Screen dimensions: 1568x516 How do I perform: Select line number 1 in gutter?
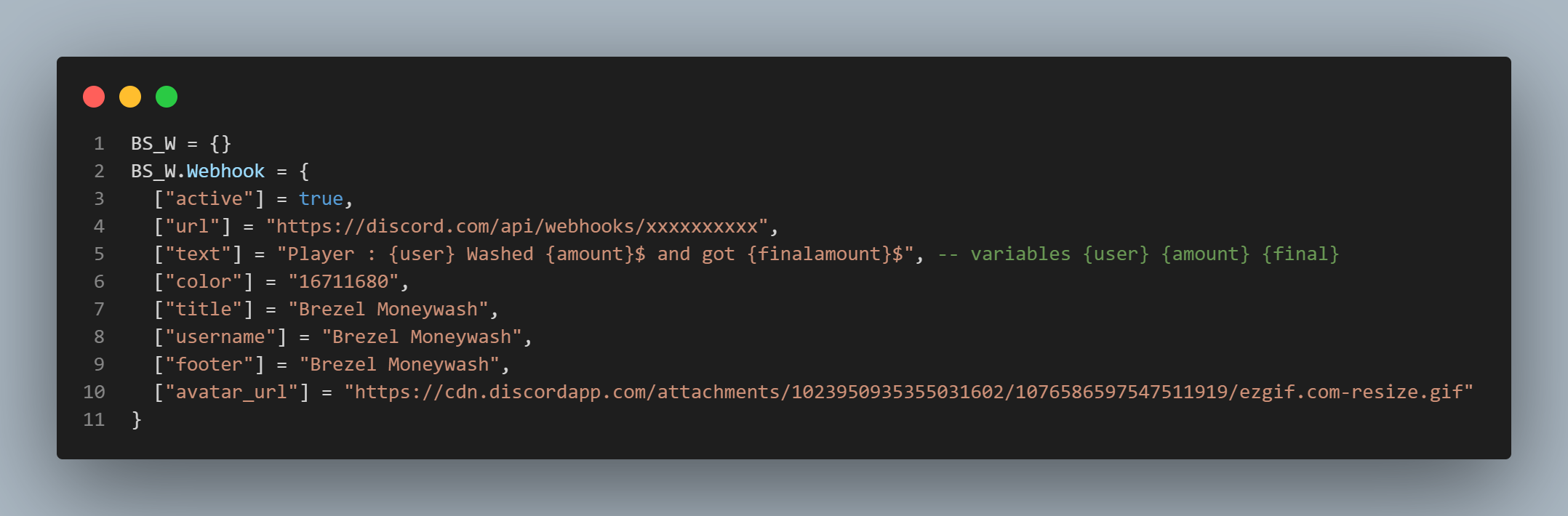coord(99,144)
